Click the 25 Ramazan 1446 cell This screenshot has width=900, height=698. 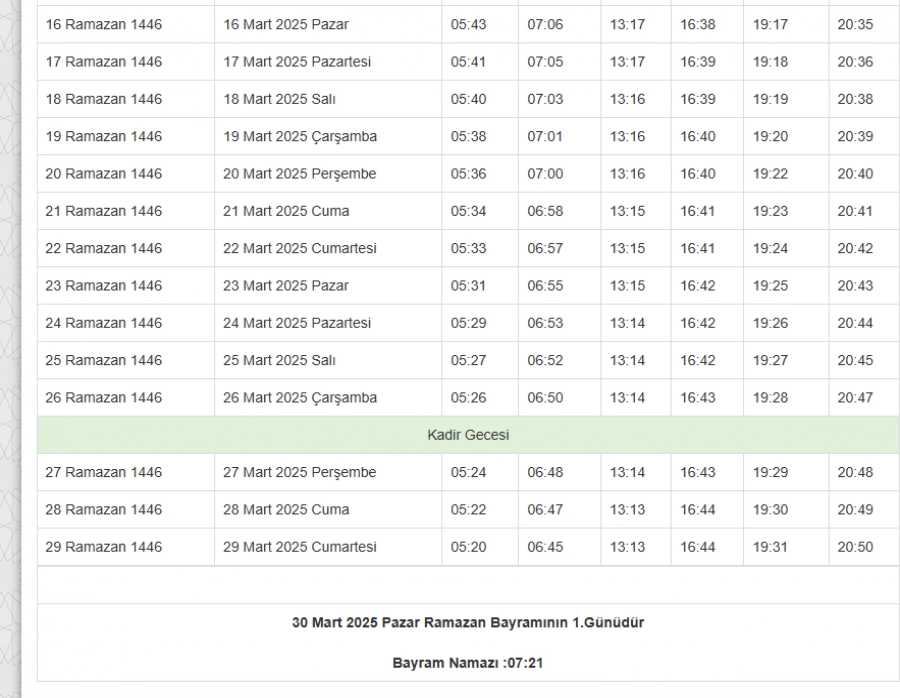[104, 360]
